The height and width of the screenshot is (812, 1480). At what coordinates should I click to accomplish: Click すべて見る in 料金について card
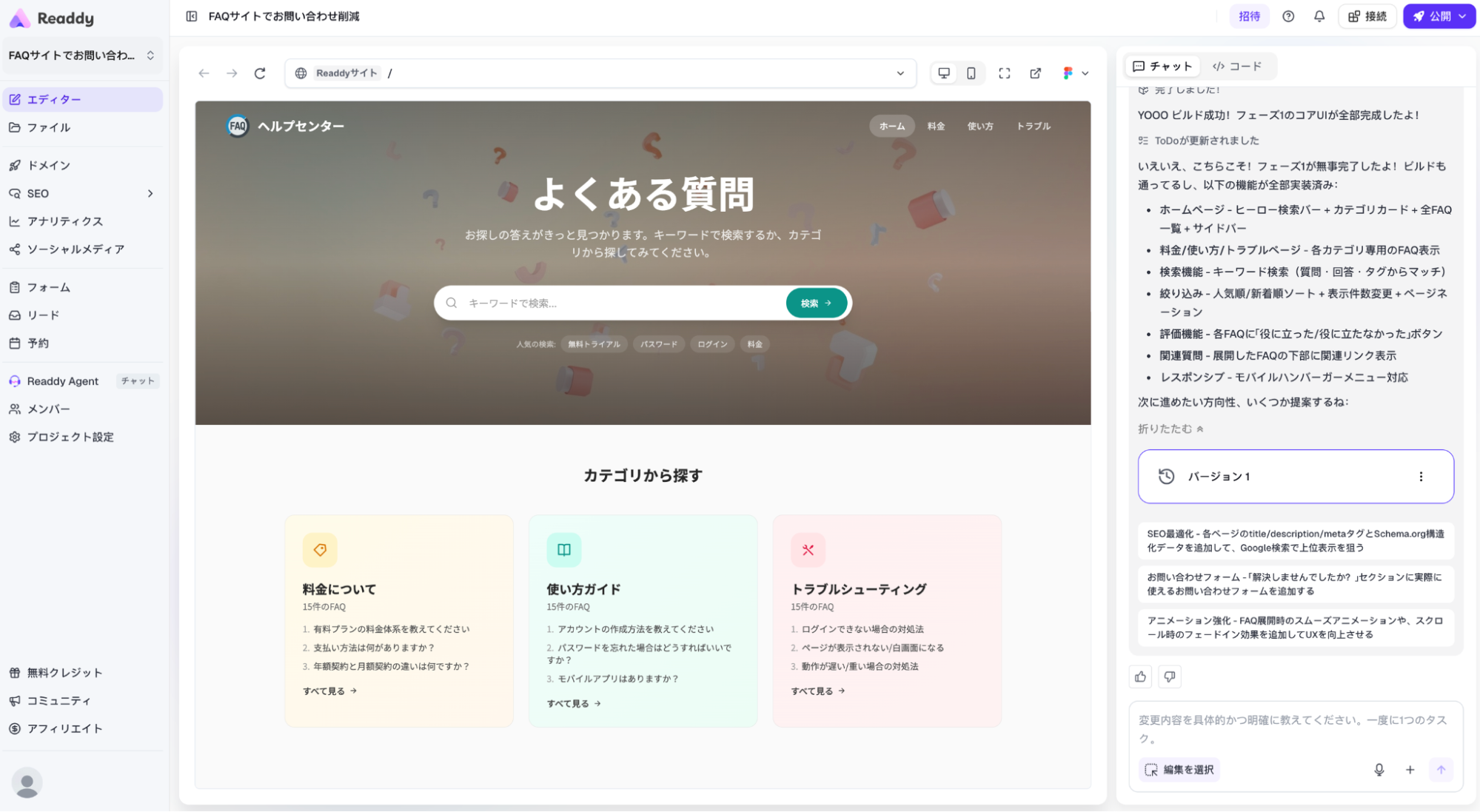coord(330,691)
